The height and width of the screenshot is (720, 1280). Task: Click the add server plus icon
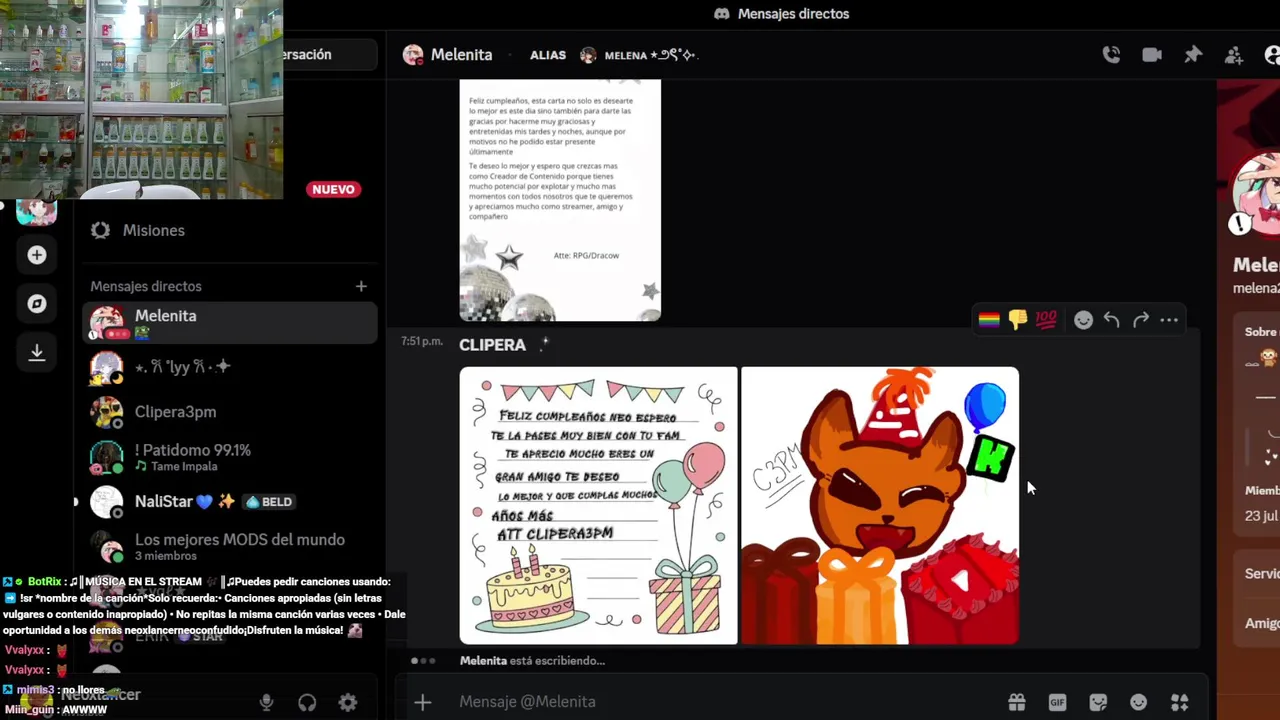click(x=37, y=255)
